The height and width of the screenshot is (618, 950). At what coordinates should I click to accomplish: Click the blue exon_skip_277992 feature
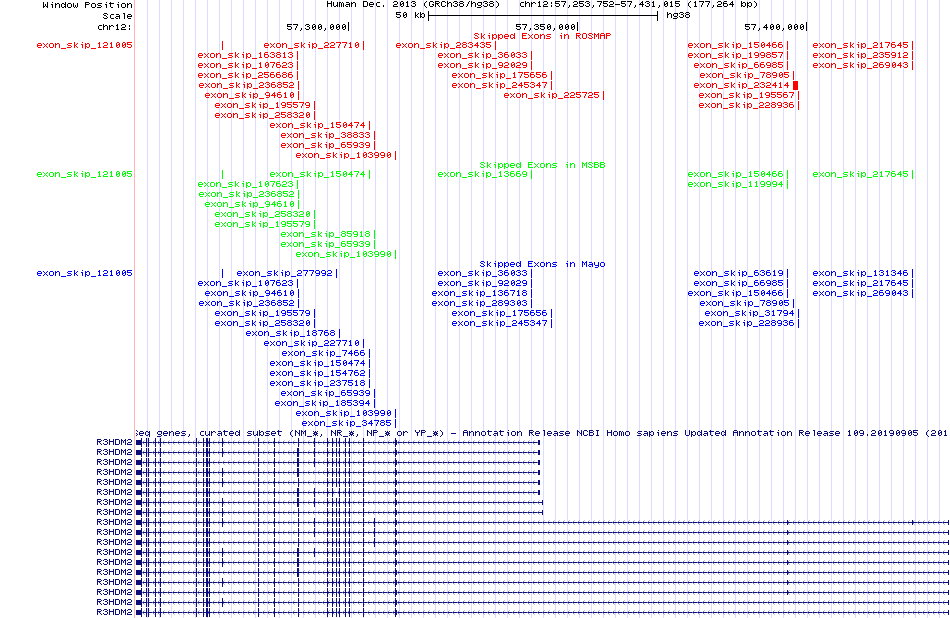click(x=286, y=273)
